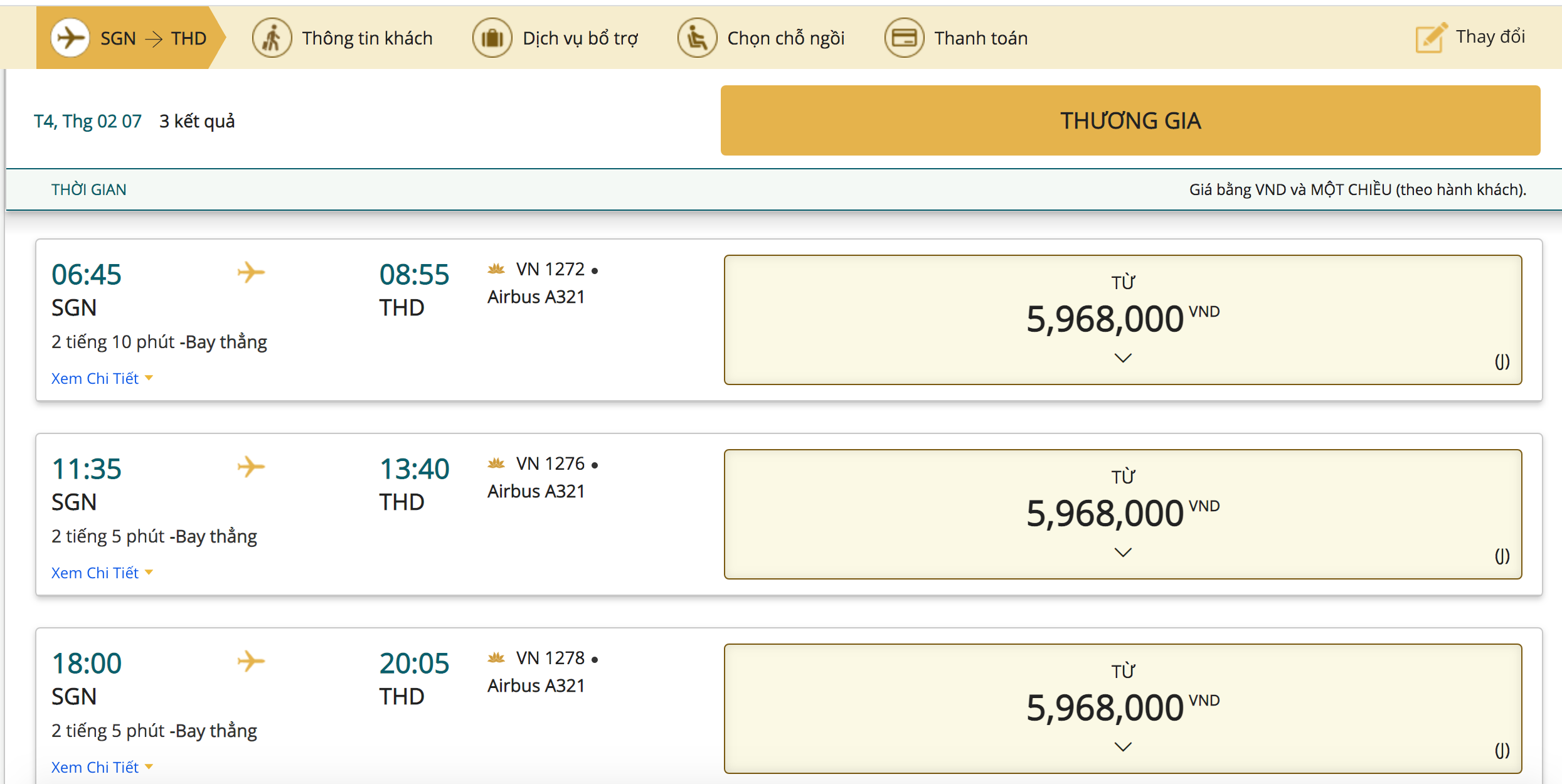Click the flight number VN 1272
1562x784 pixels.
click(550, 269)
